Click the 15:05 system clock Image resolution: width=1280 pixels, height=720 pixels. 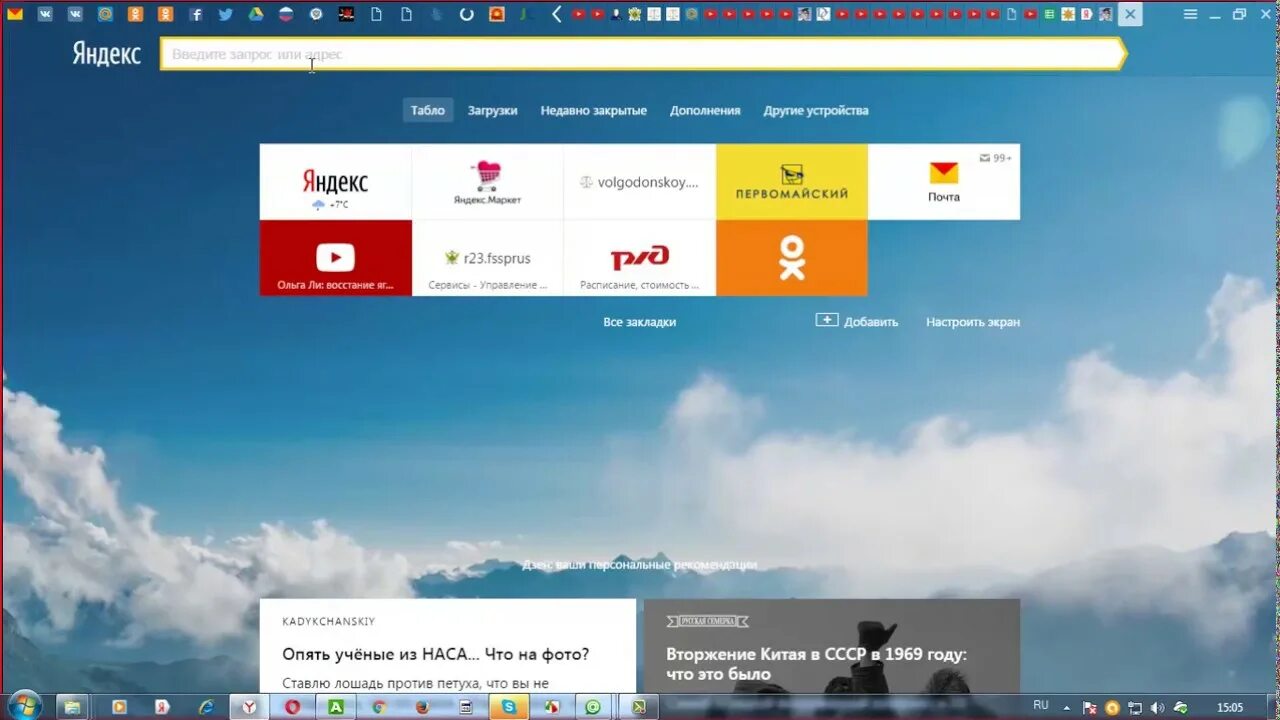1230,707
